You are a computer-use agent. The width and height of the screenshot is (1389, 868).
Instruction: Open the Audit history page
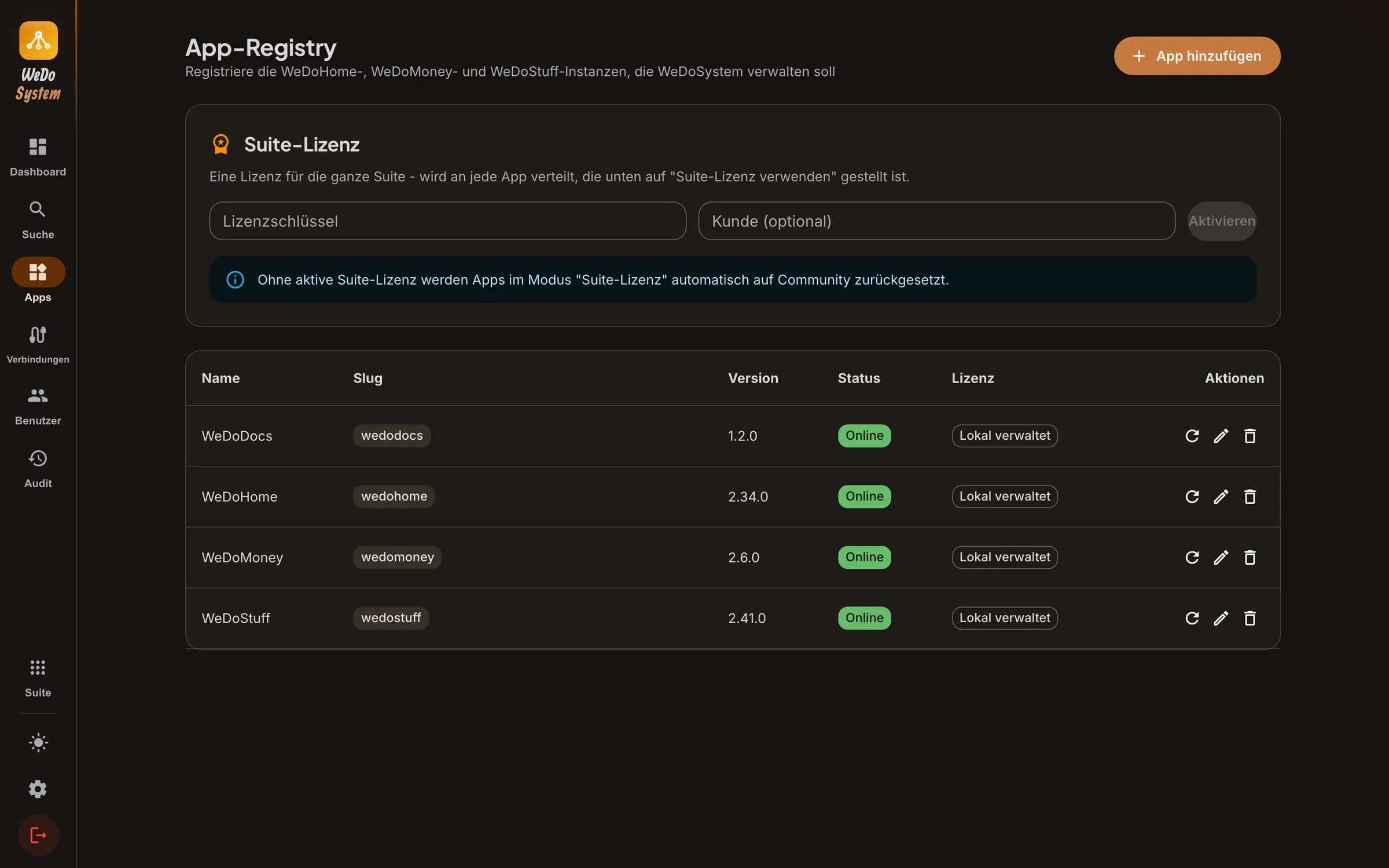38,469
